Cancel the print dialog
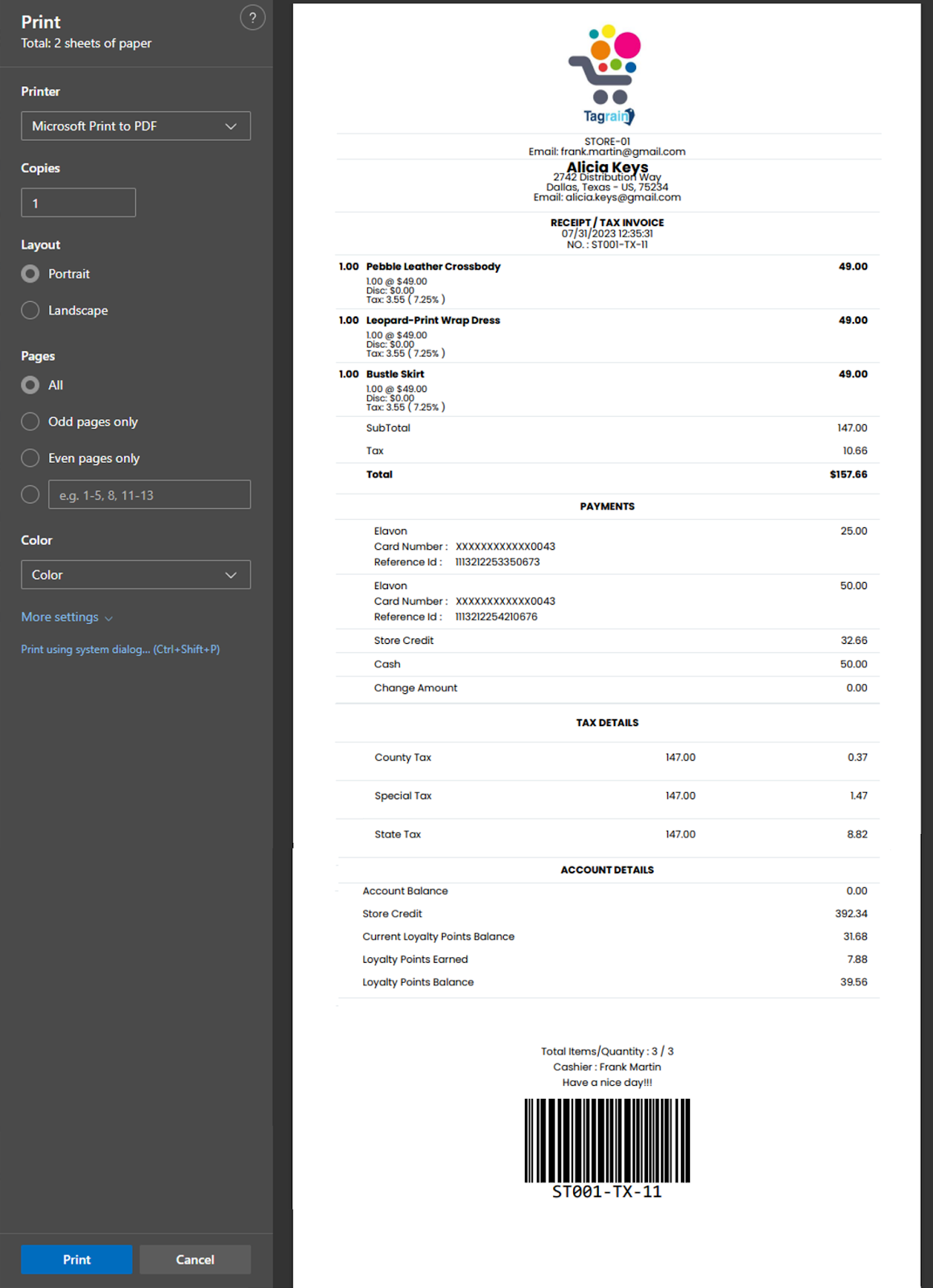 point(195,1260)
